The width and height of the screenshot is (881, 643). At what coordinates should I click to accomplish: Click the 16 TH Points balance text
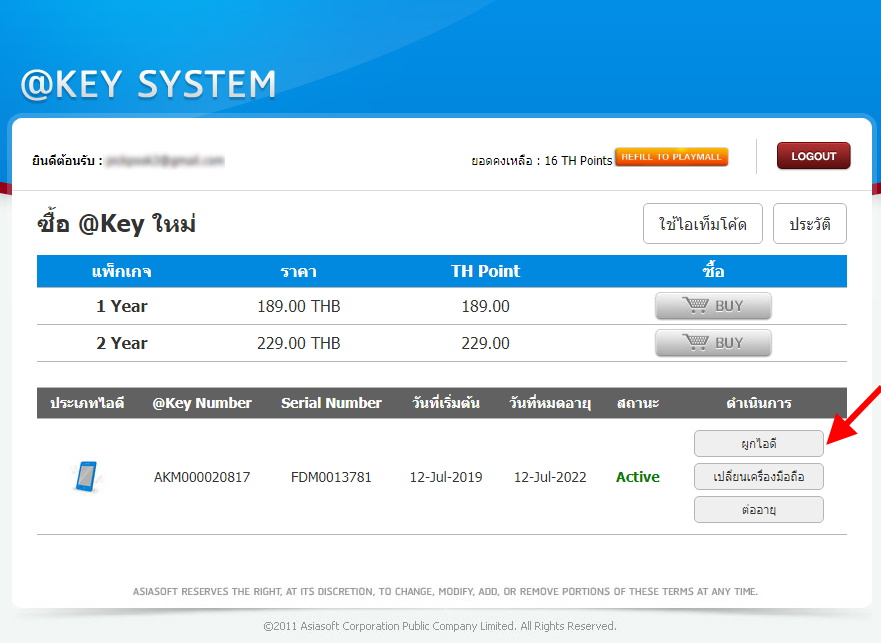coord(578,160)
